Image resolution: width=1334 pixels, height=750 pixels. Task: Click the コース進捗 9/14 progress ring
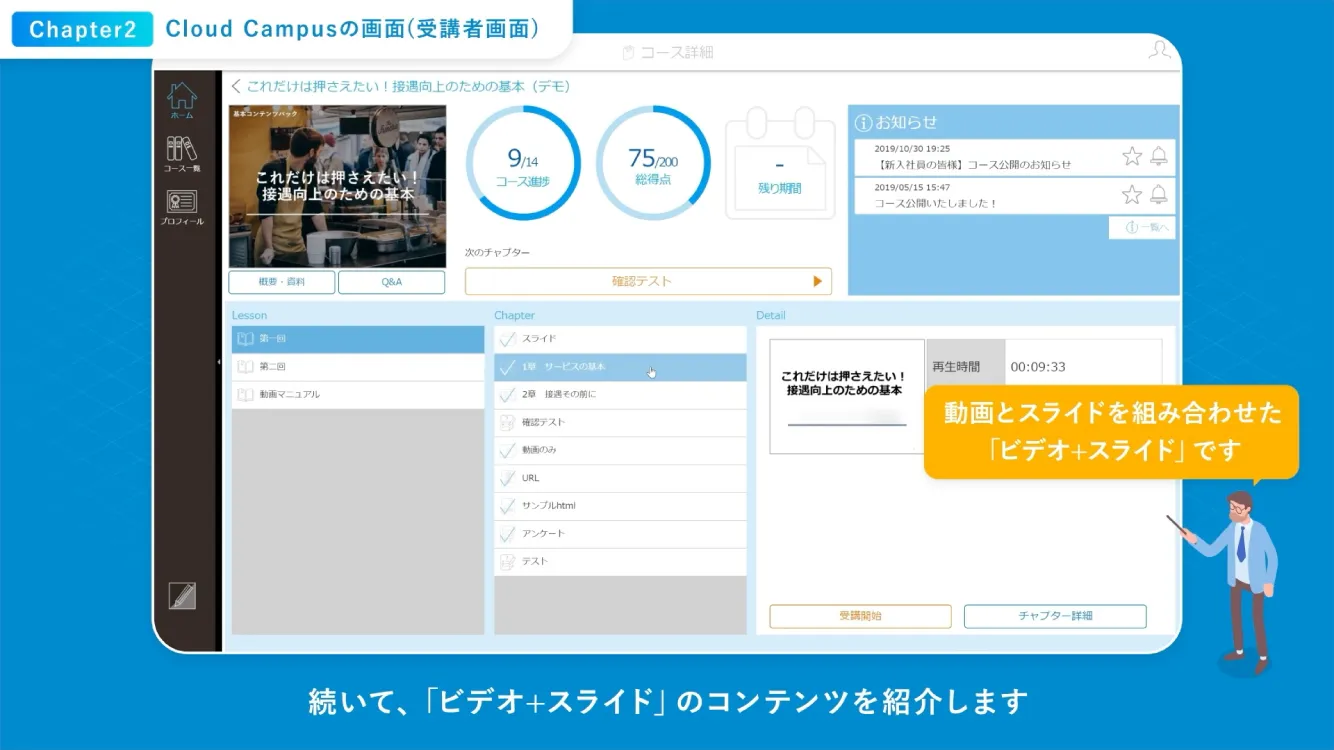[x=522, y=163]
